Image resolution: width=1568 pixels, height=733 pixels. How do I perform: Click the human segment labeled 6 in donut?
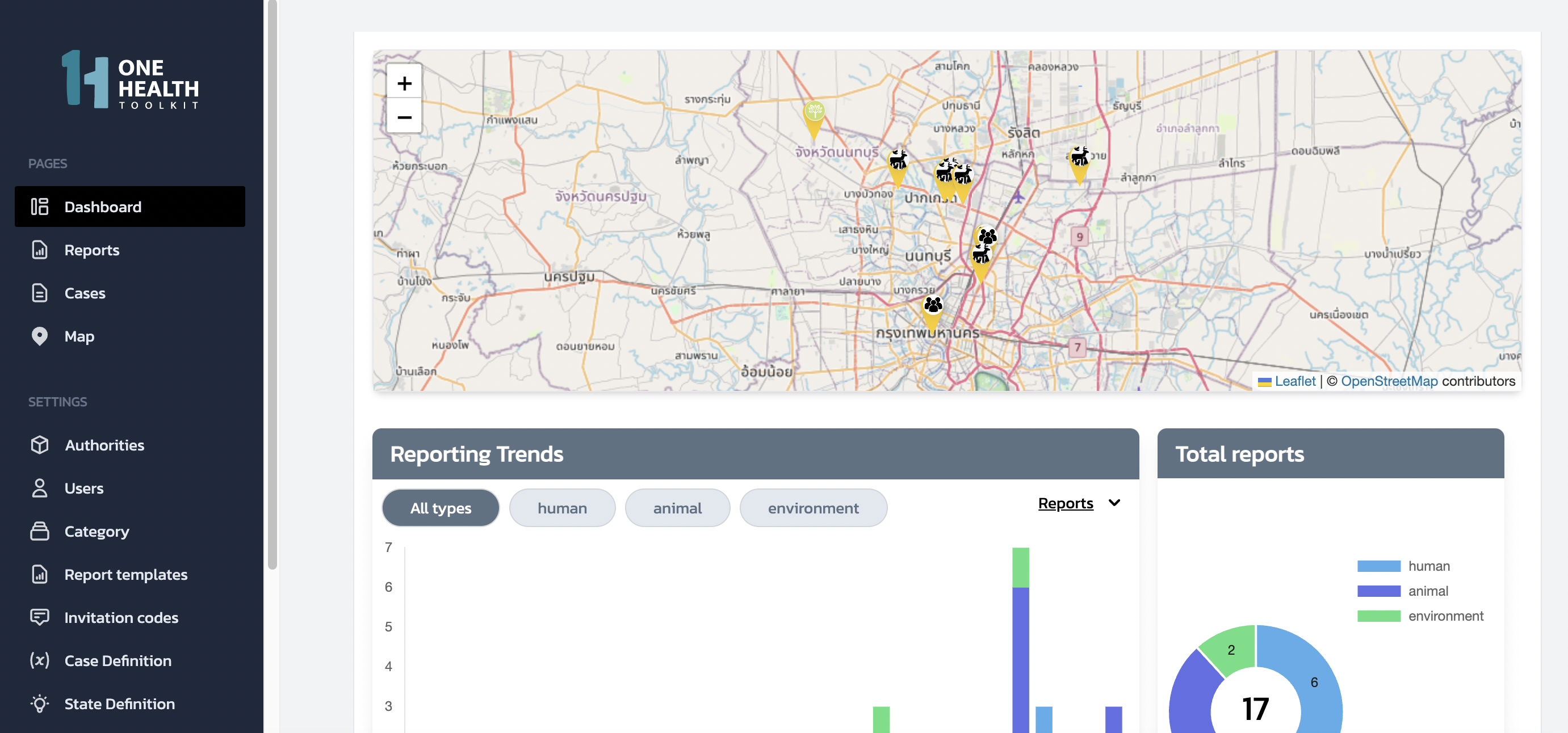coord(1315,682)
